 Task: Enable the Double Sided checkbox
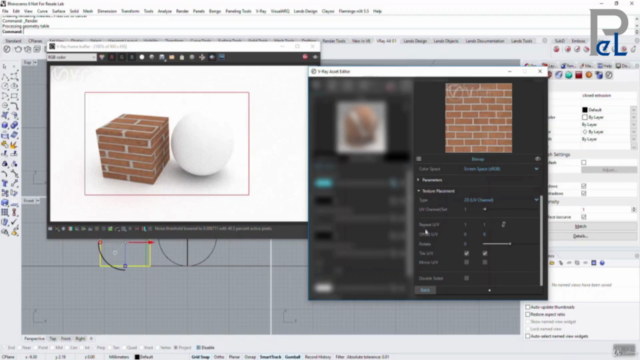[467, 278]
